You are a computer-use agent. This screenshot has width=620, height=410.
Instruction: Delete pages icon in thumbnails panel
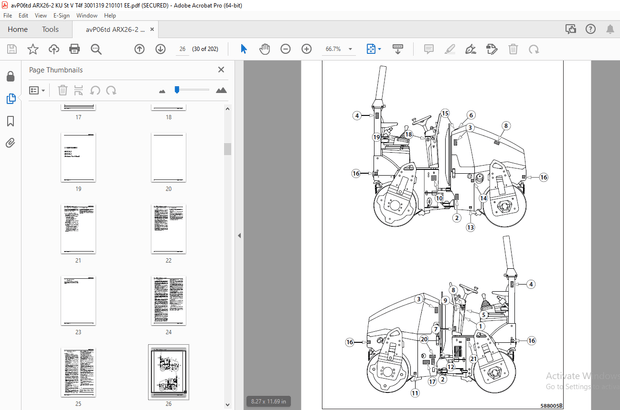(x=62, y=90)
